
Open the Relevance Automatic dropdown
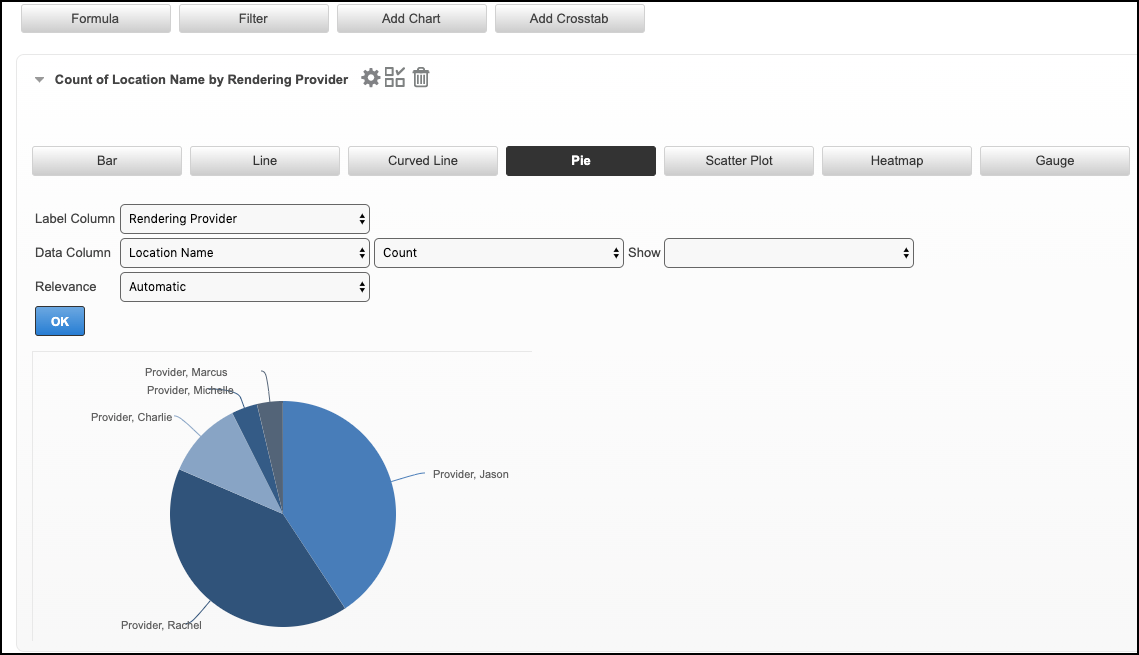244,287
